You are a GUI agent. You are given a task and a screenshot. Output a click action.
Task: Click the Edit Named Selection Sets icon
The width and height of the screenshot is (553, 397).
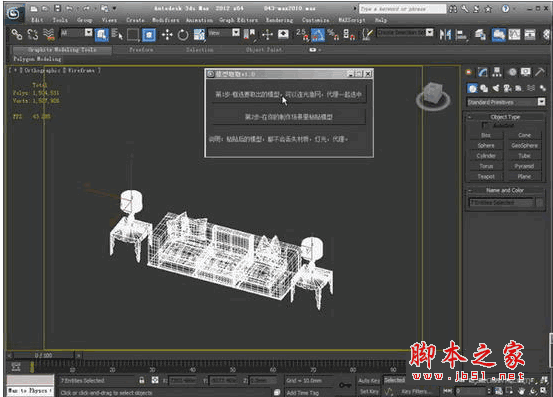(367, 34)
